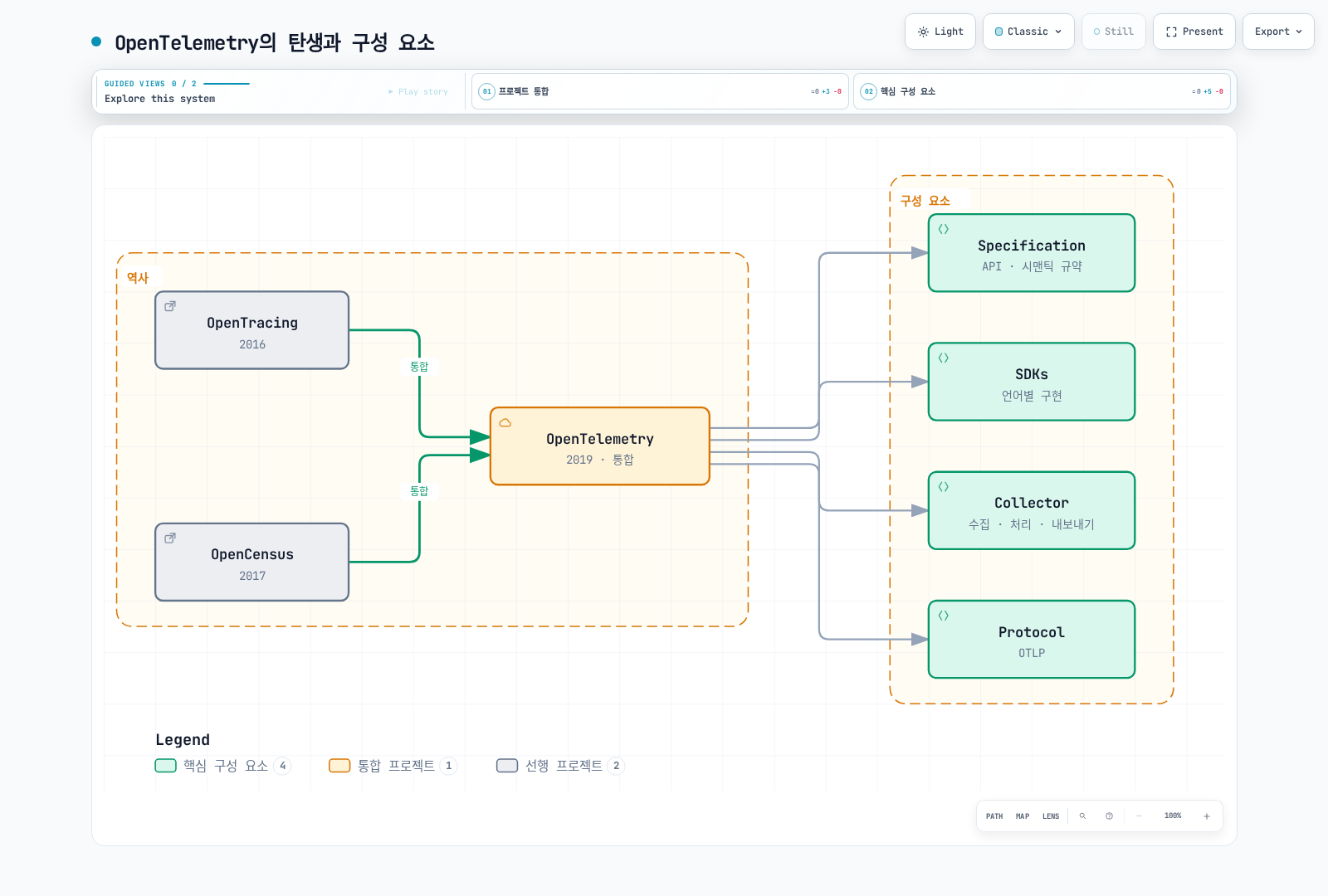Click the 통합 edge label from OpenTracing

click(x=419, y=367)
